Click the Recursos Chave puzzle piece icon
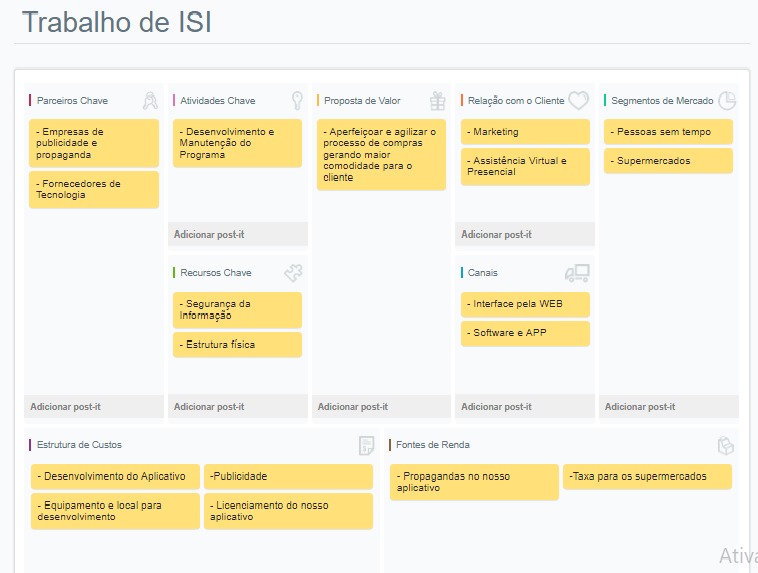 (x=293, y=272)
